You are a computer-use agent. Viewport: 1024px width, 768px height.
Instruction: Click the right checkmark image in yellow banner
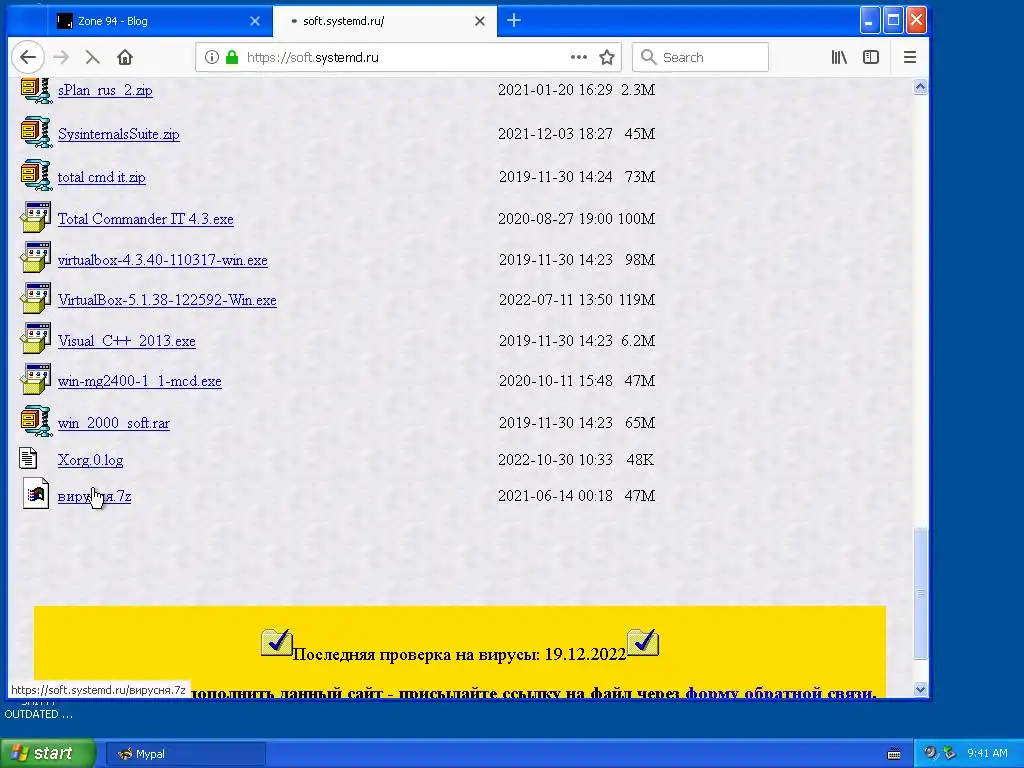(643, 642)
